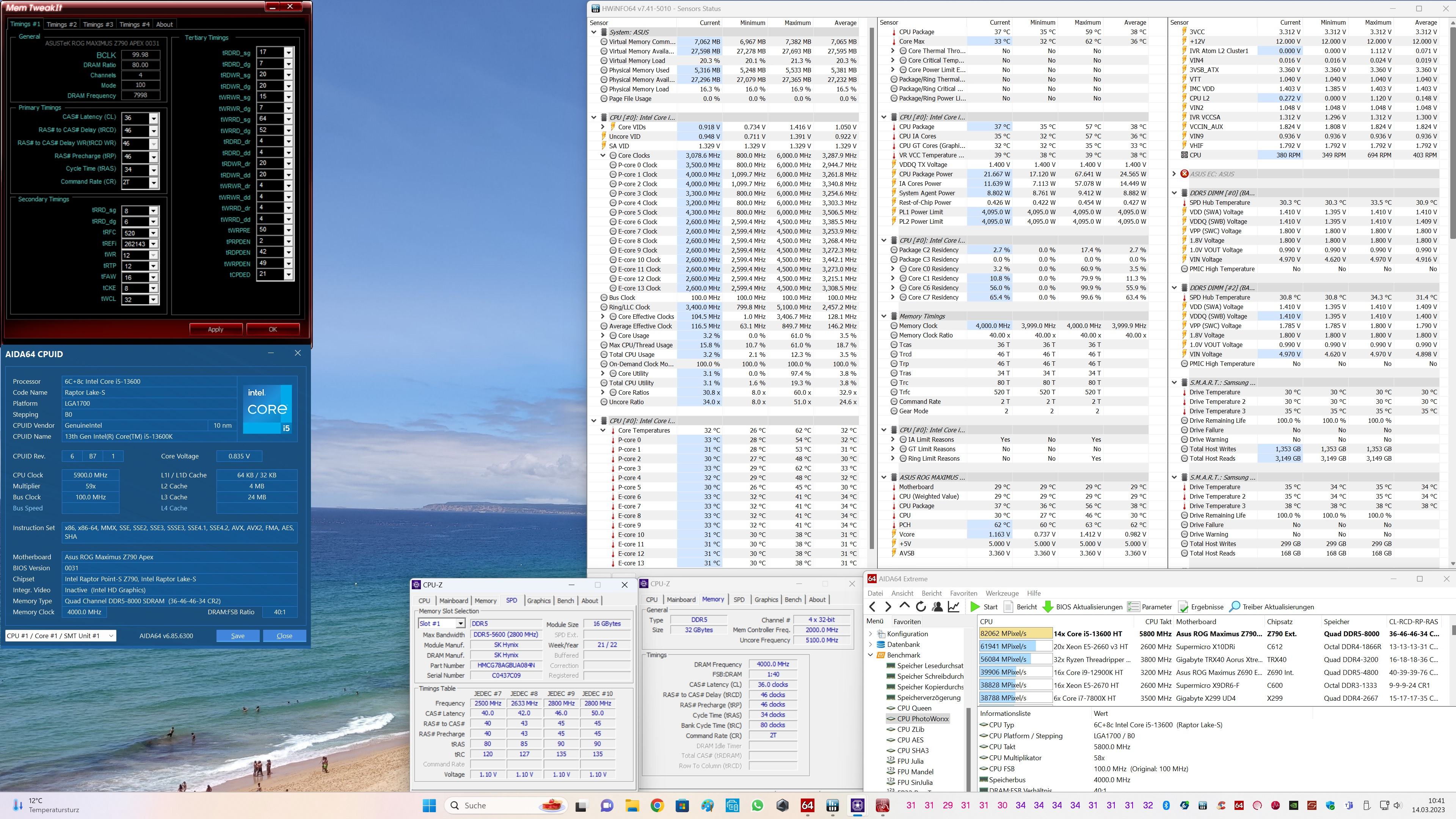The image size is (1456, 819).
Task: Click the green Start play icon in AIDA64 Extreme
Action: [975, 607]
